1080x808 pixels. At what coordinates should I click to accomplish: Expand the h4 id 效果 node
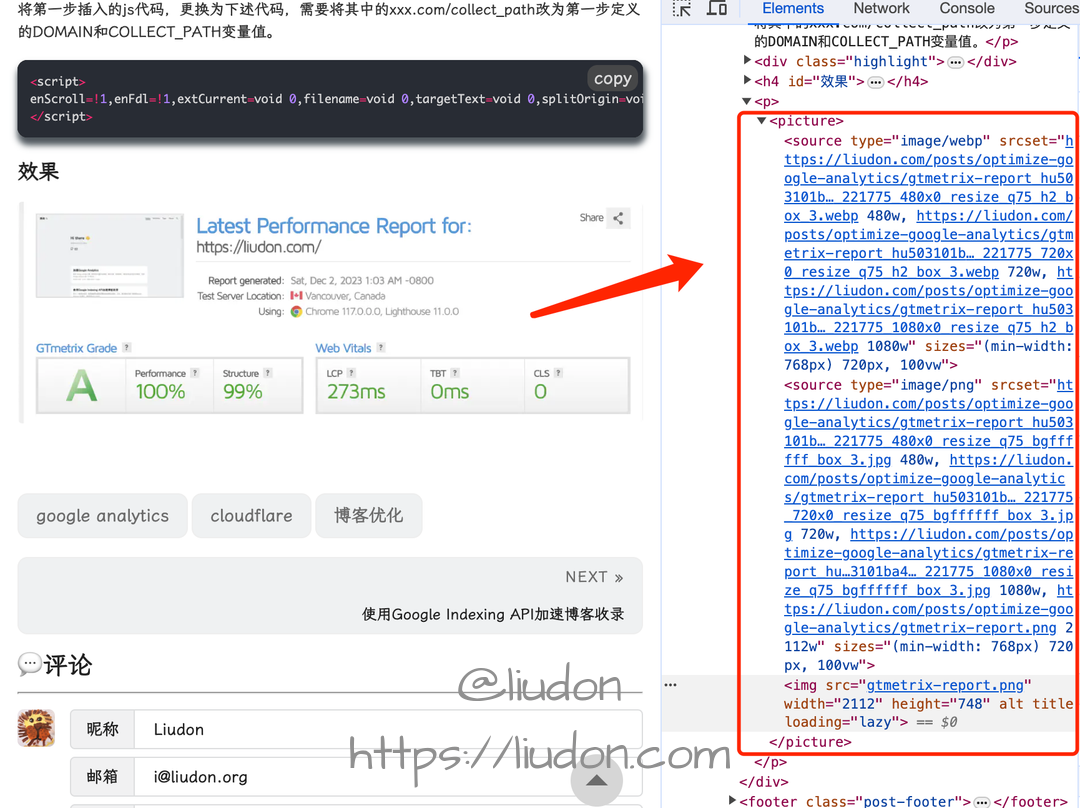(747, 81)
